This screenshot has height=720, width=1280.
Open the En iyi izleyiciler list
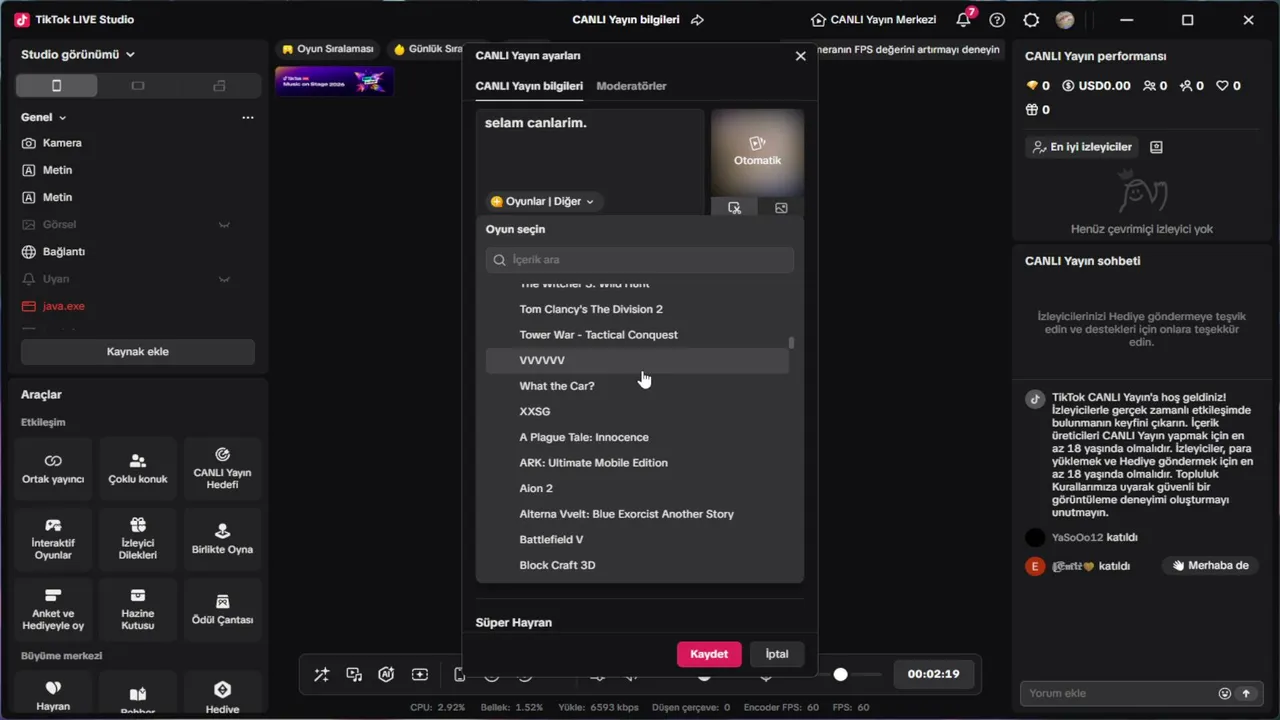point(1083,147)
